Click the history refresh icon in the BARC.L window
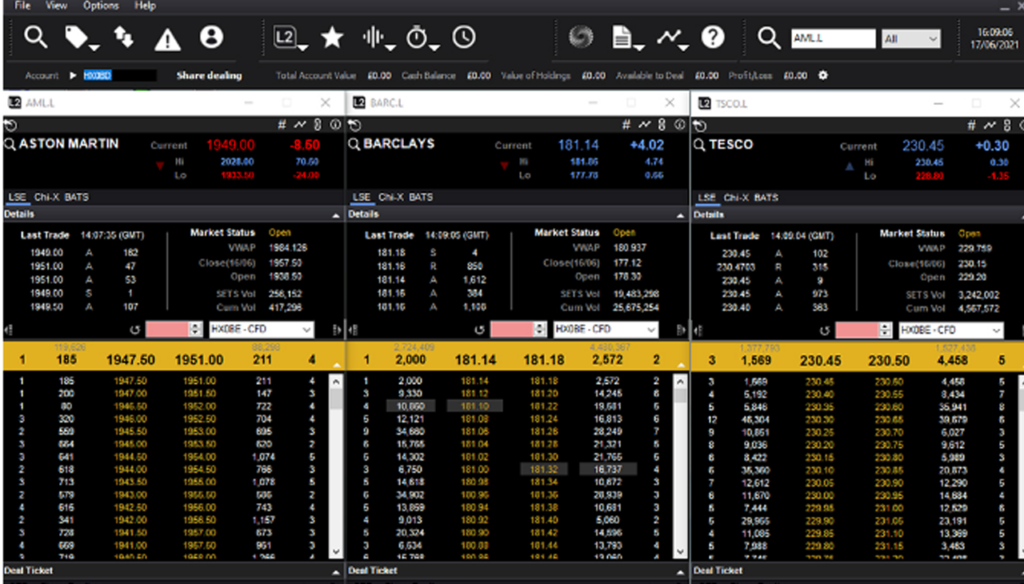Screen dimensions: 1024x584 (355, 125)
